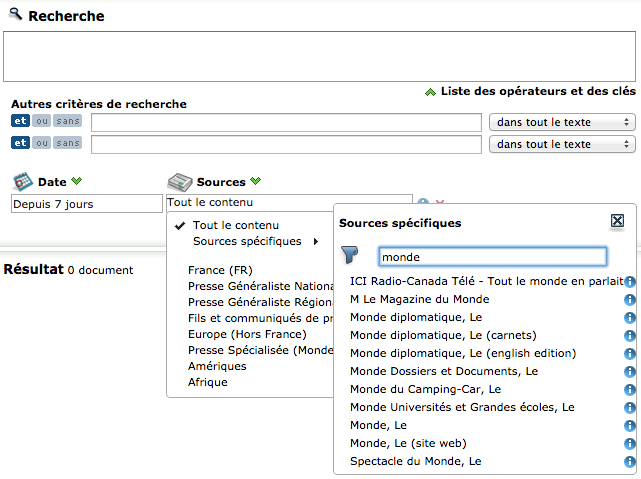Click the magnifying glass Recherche icon
The height and width of the screenshot is (479, 641).
(15, 14)
